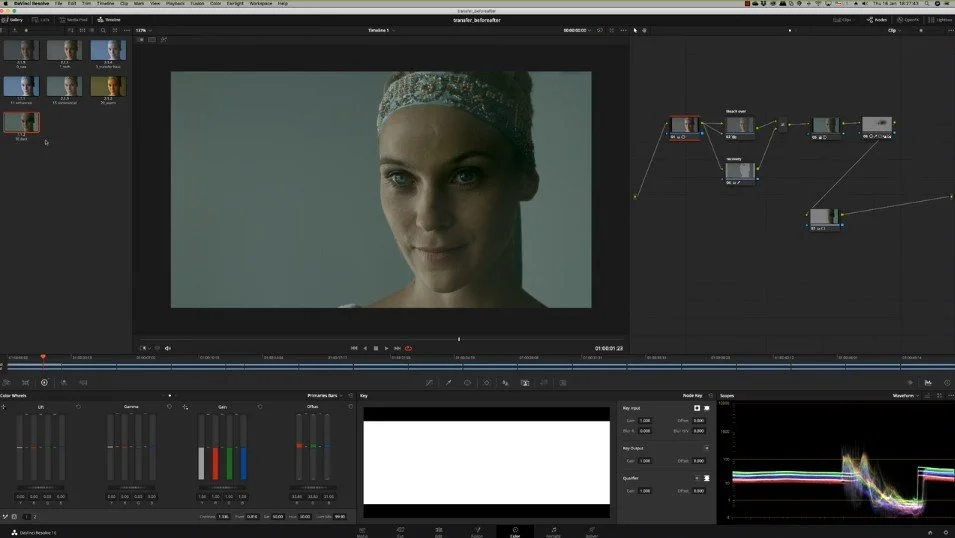The width and height of the screenshot is (955, 538).
Task: Reset the Offset bars
Action: pyautogui.click(x=350, y=406)
